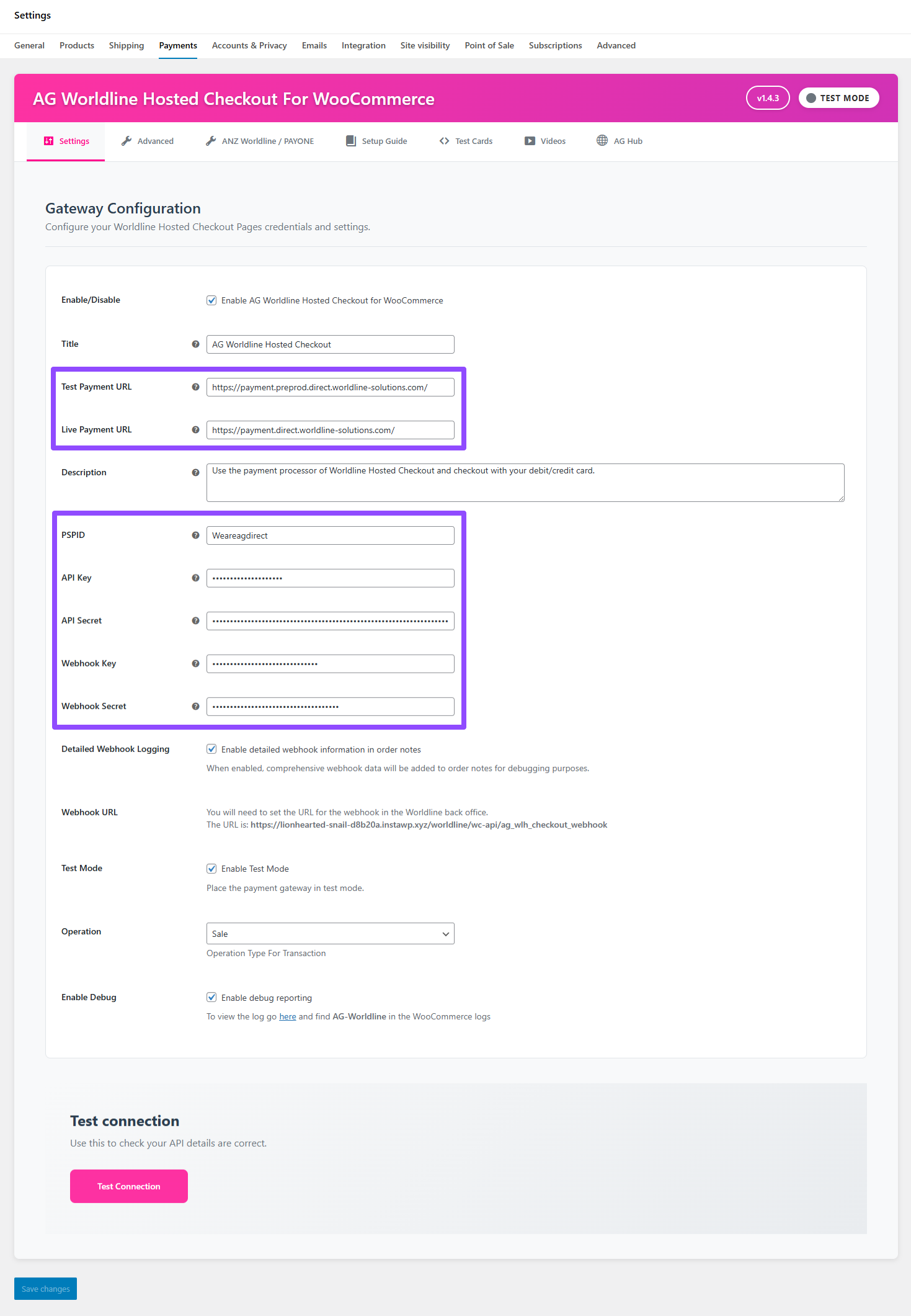Click the help icon beside Test Payment URL

click(x=195, y=387)
